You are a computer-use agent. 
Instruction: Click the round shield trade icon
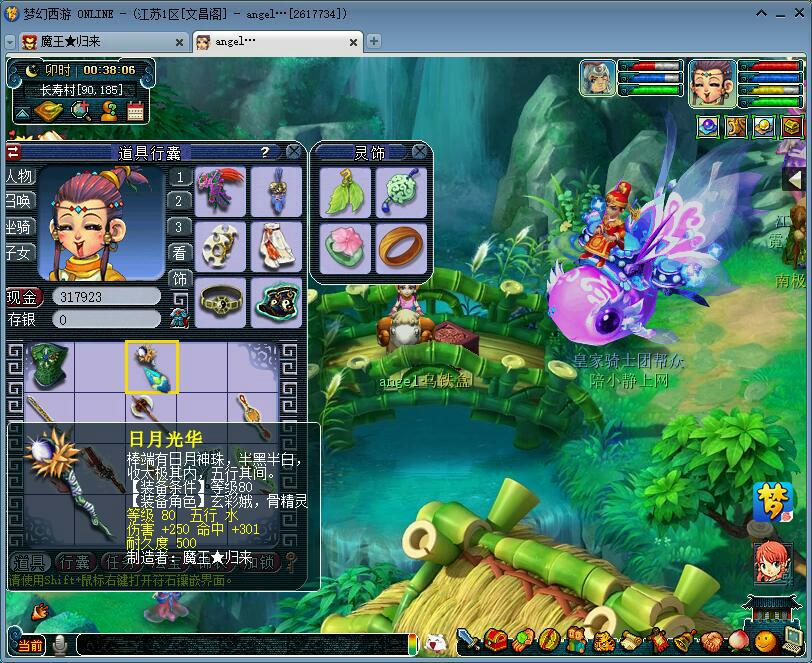549,641
